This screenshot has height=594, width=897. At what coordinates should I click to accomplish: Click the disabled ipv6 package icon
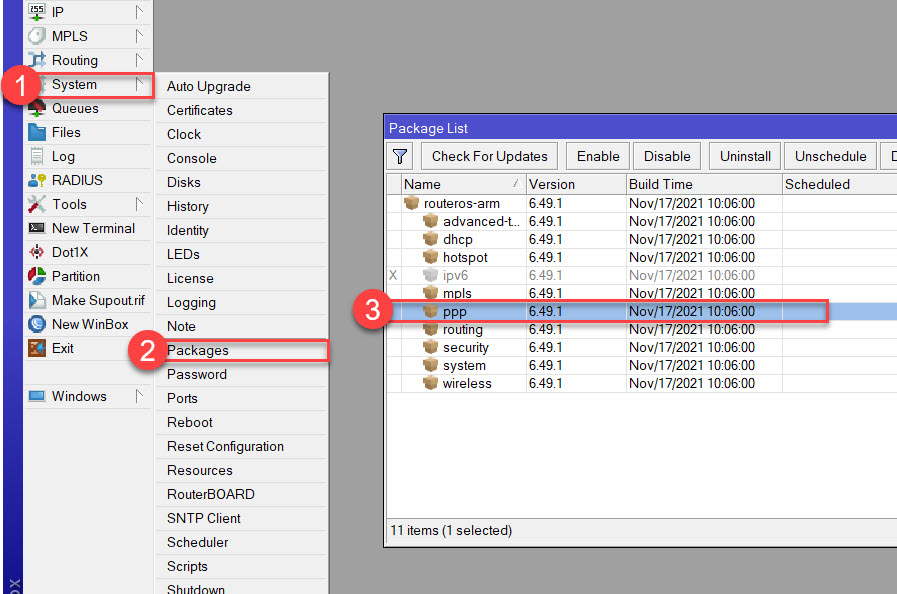pos(430,275)
